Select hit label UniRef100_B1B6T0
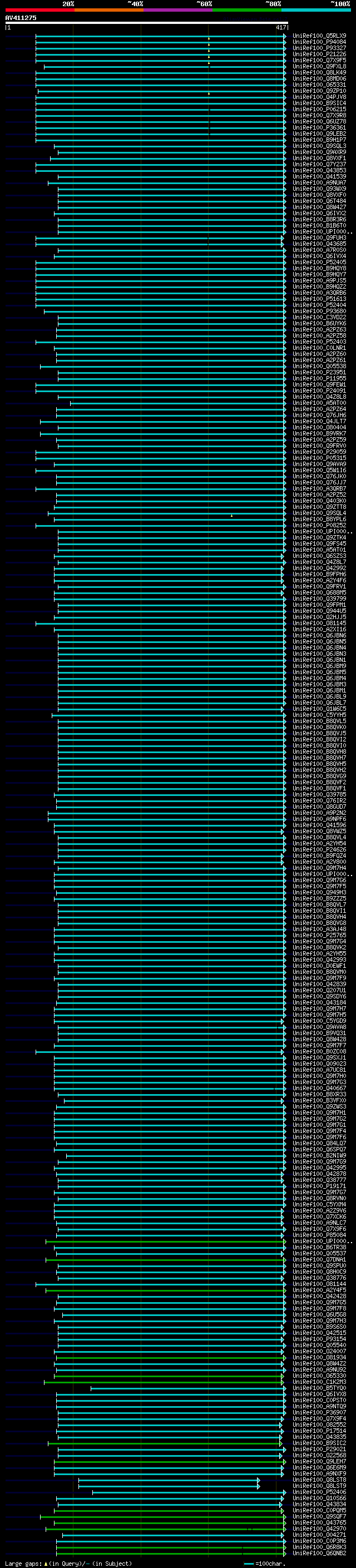 tap(319, 226)
